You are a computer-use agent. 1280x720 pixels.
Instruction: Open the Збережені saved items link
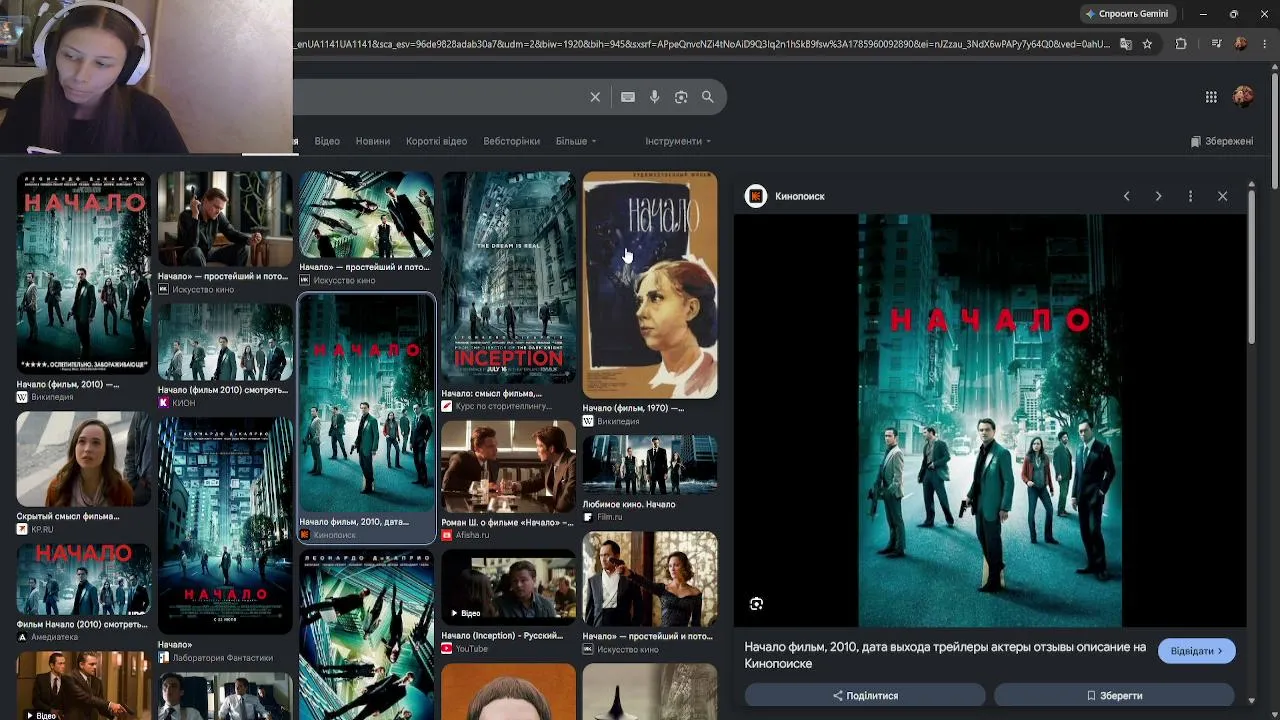1222,141
